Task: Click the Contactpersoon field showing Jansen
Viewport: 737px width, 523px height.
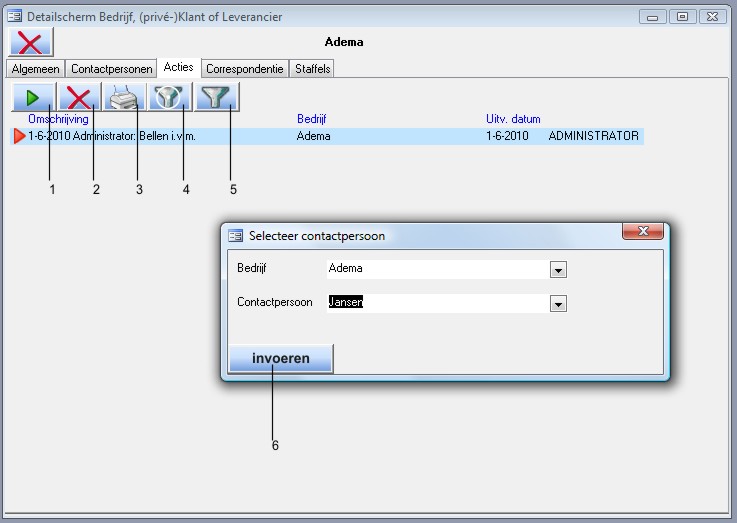Action: [x=436, y=302]
